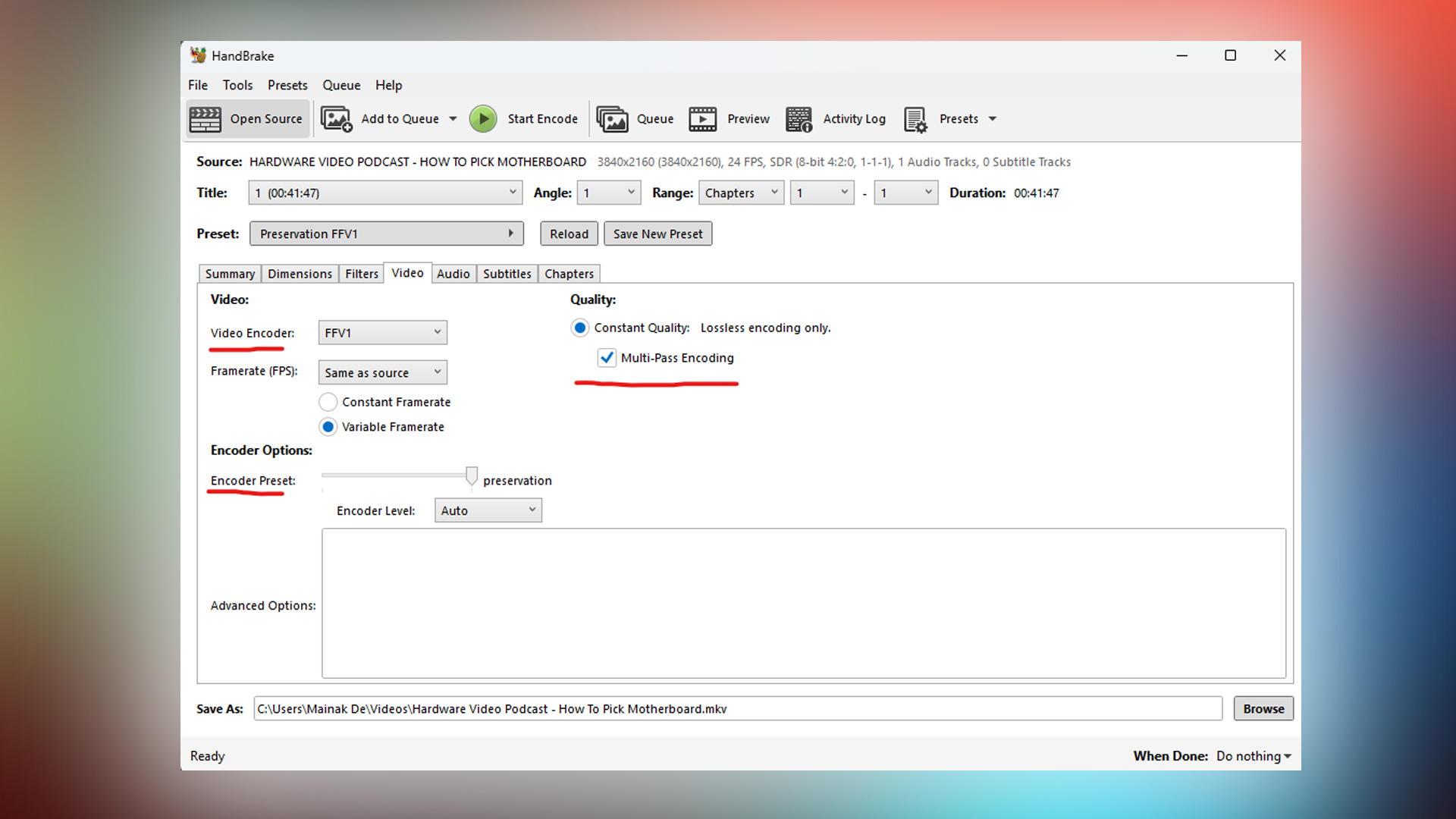Select Constant Framerate option

pos(328,402)
